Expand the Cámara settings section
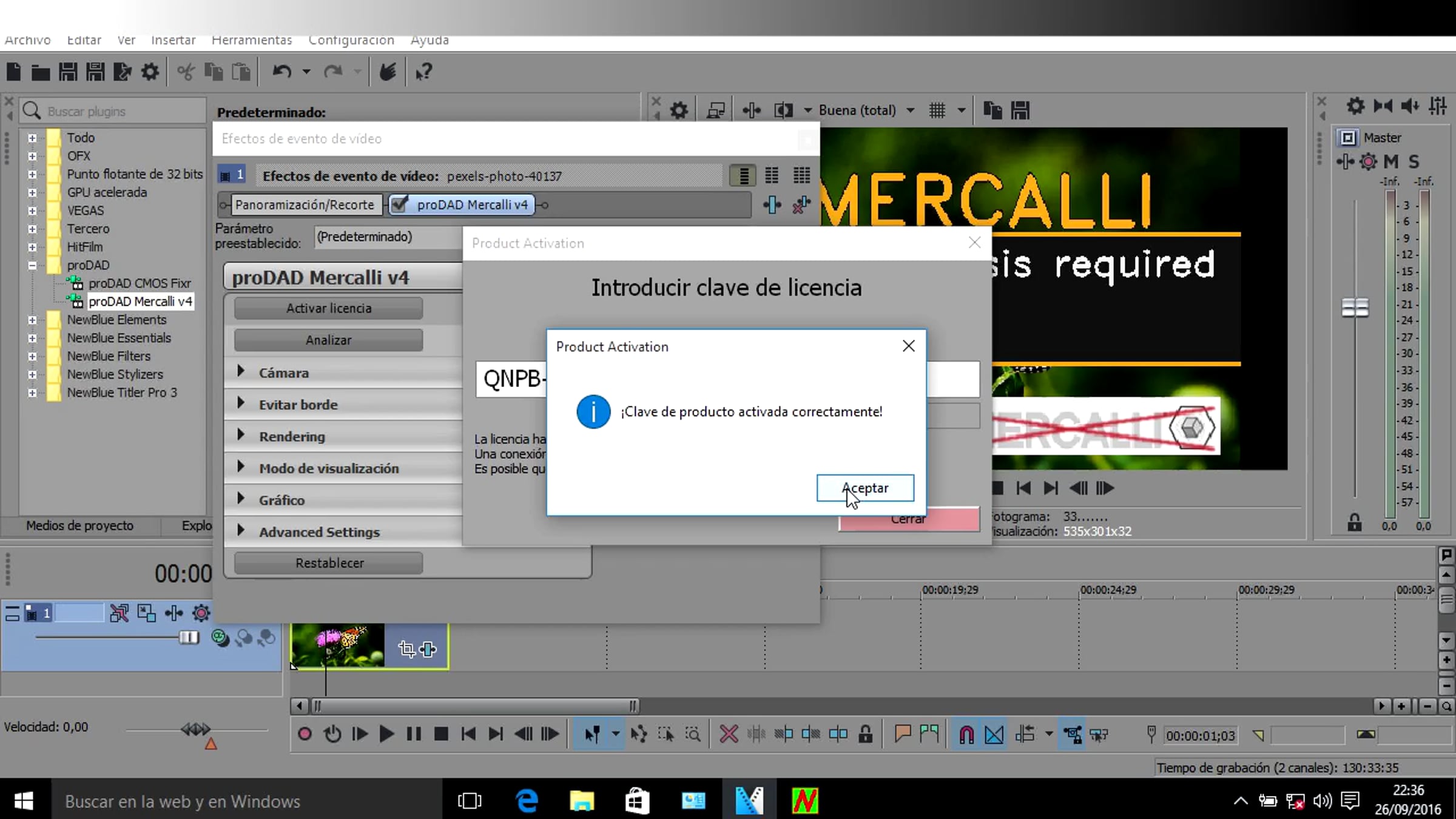Screen dimensions: 1456x819 (x=240, y=371)
